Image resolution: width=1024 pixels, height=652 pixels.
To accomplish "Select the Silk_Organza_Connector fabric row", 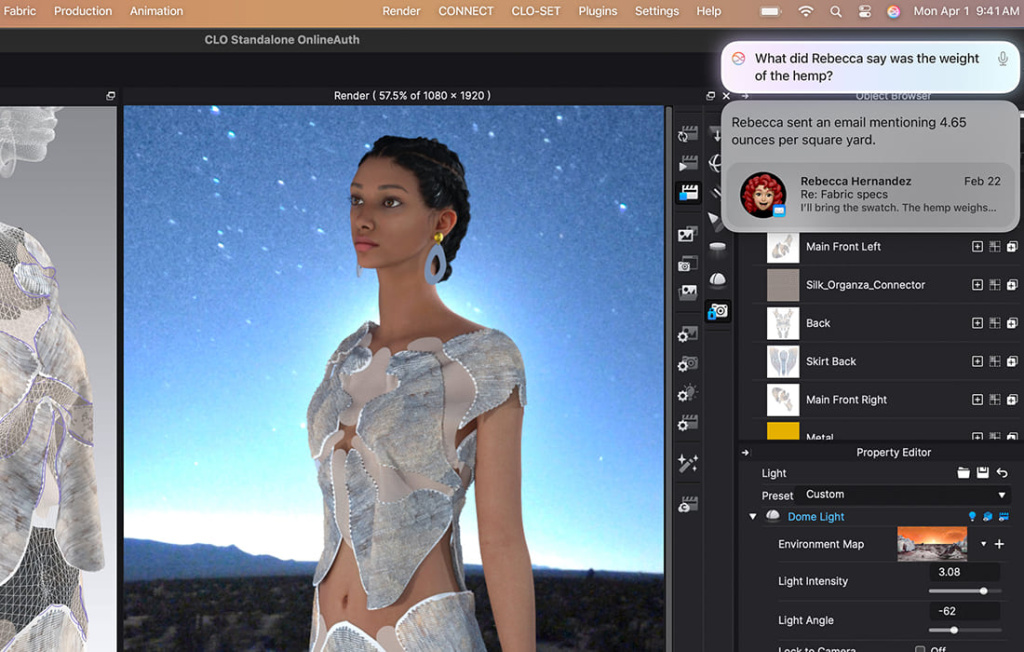I will click(x=886, y=285).
